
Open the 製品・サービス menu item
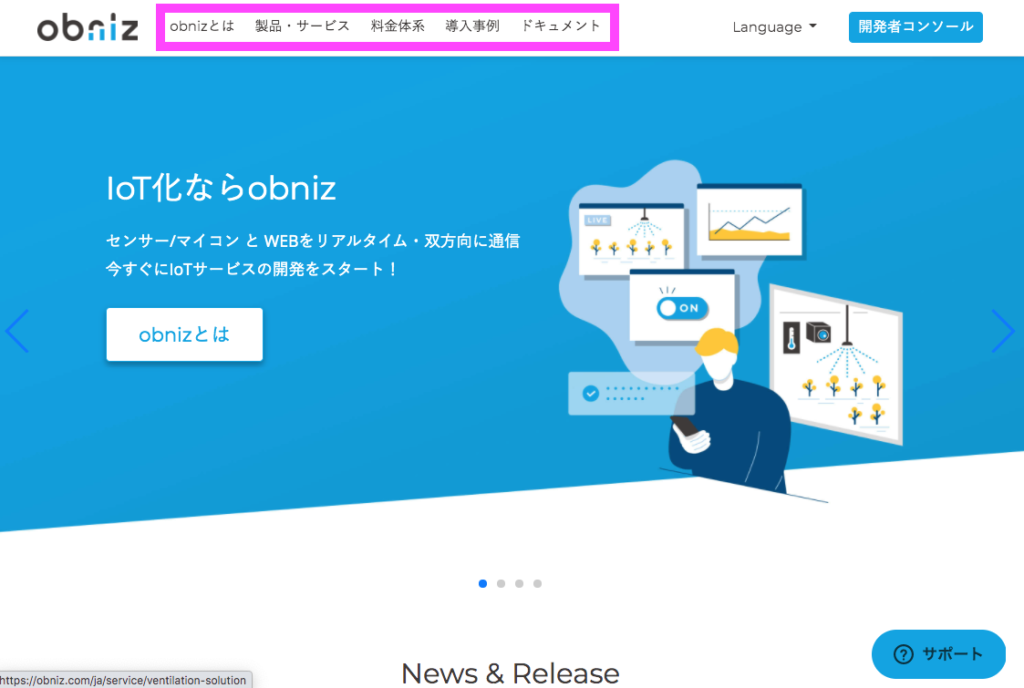click(302, 26)
